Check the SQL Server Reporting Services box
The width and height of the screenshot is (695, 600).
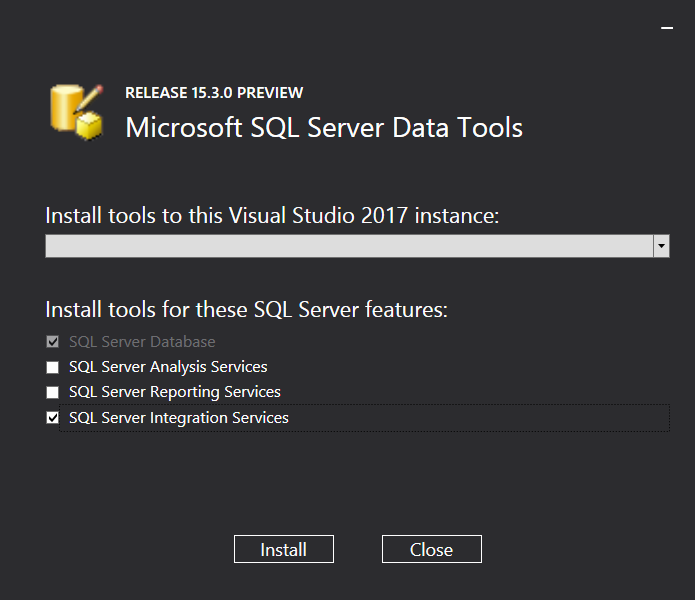click(x=53, y=392)
